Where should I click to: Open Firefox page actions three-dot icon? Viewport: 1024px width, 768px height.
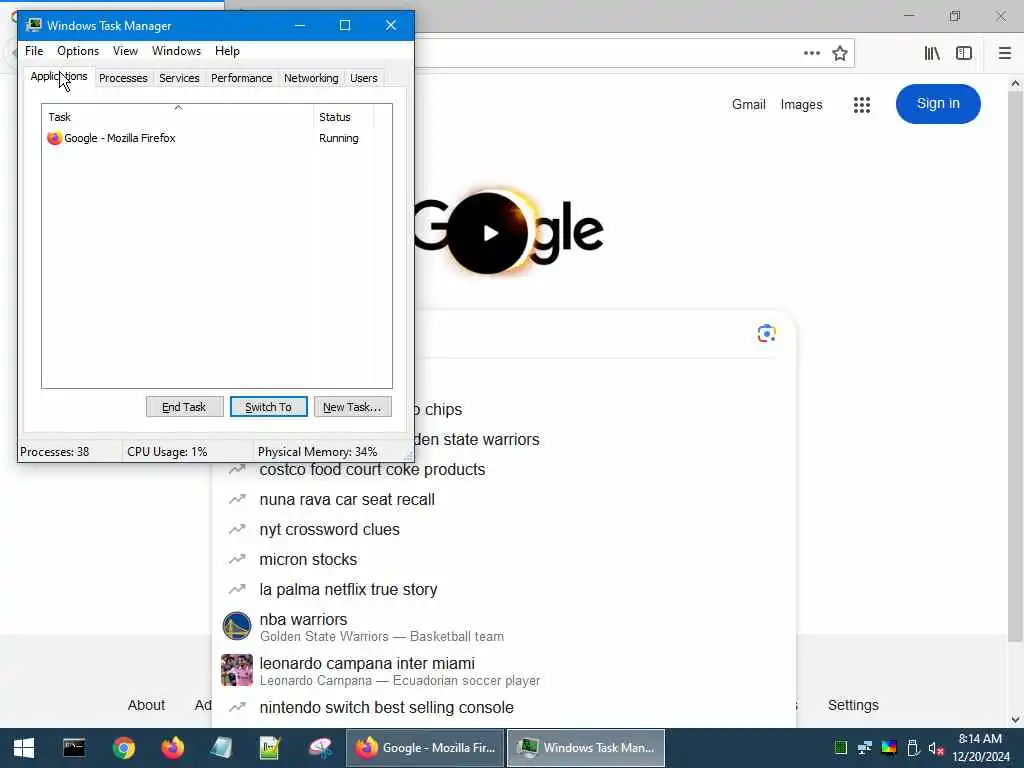(812, 53)
